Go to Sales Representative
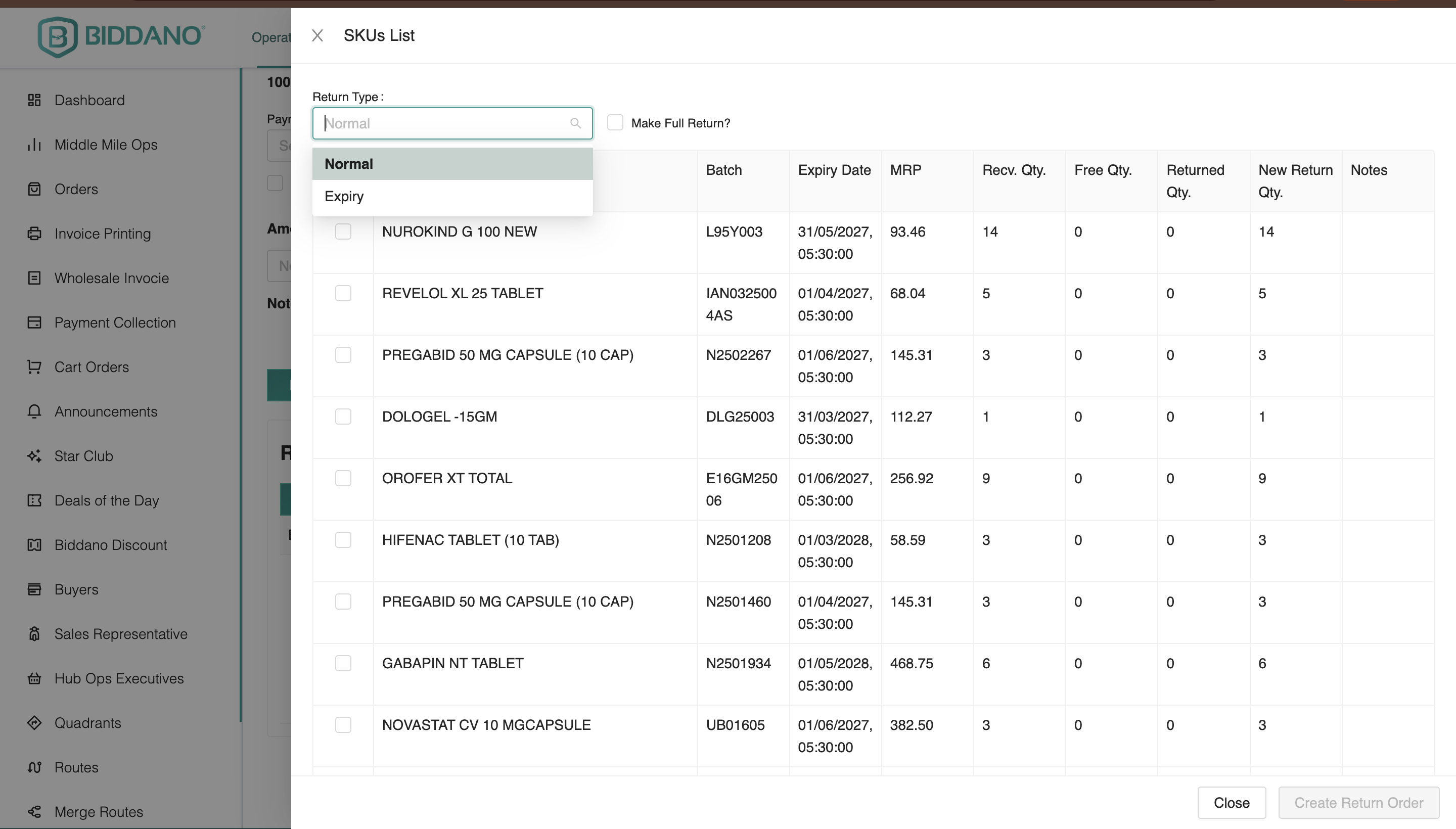 121,634
